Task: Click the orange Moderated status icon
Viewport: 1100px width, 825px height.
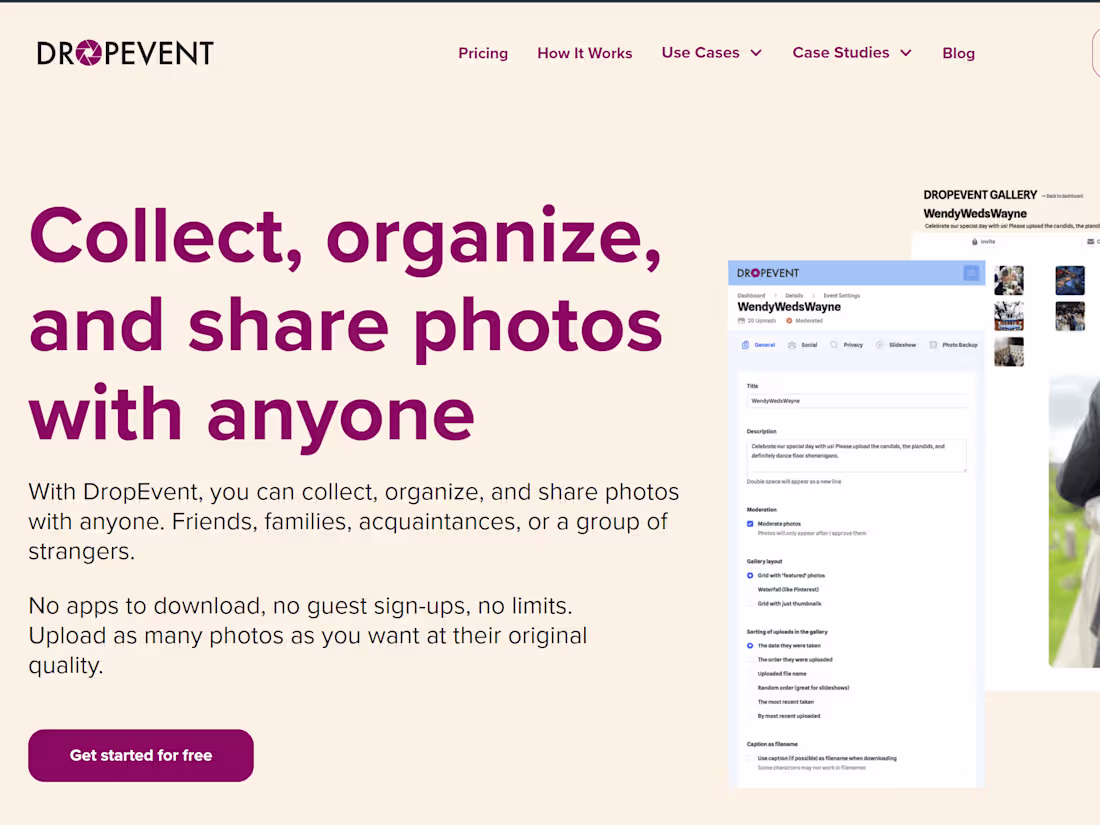Action: pyautogui.click(x=789, y=321)
